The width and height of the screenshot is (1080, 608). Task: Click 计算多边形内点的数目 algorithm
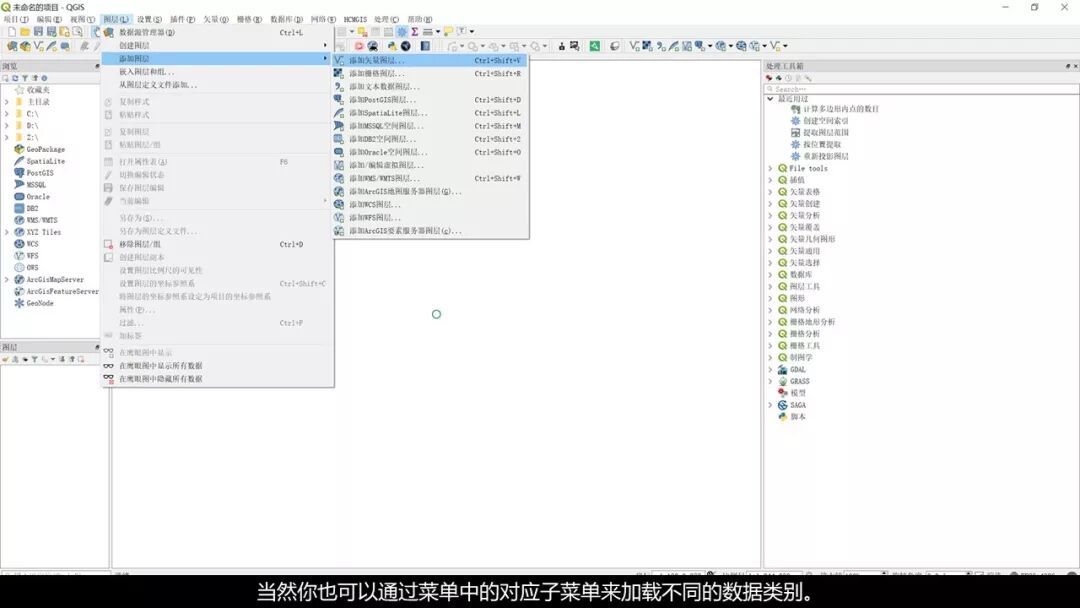click(x=840, y=109)
